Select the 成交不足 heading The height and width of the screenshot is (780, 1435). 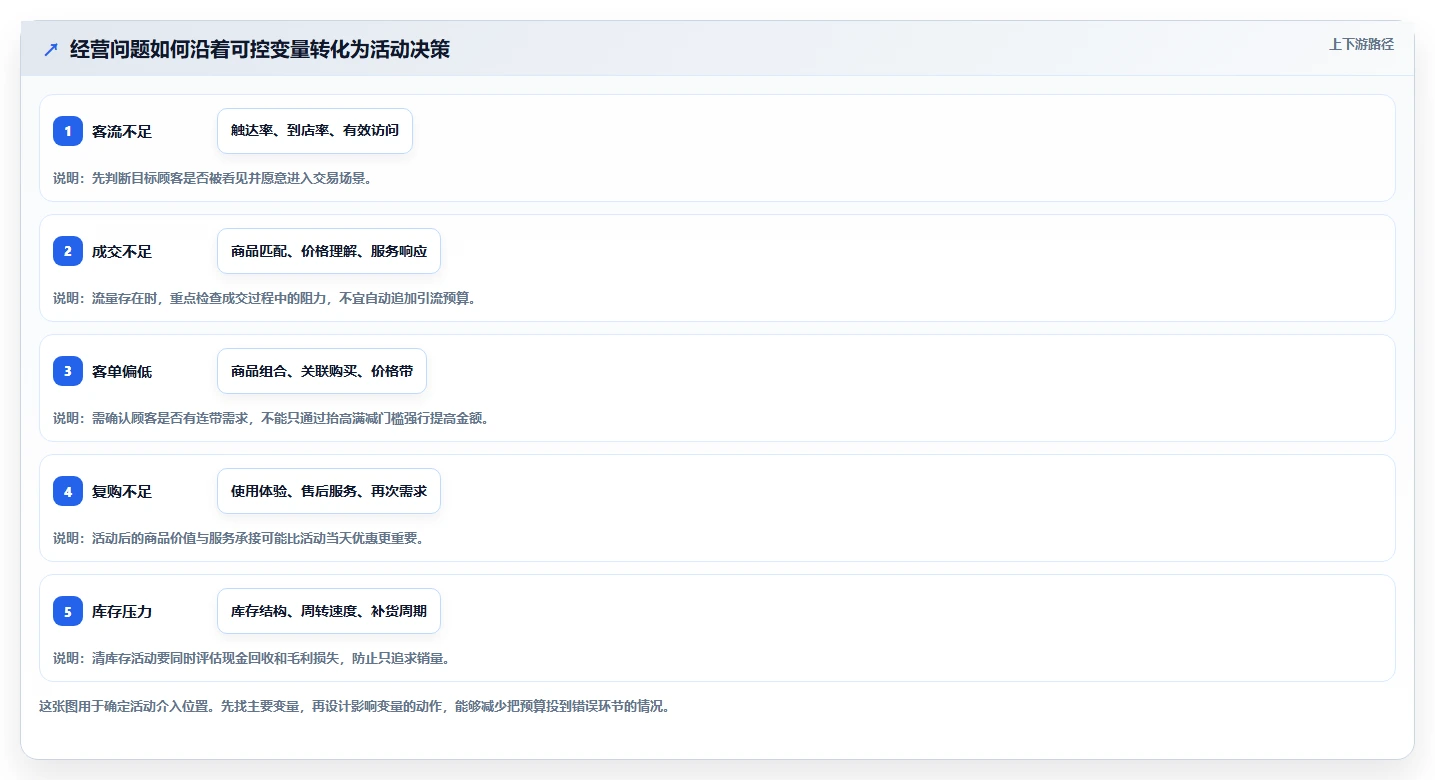tap(122, 251)
